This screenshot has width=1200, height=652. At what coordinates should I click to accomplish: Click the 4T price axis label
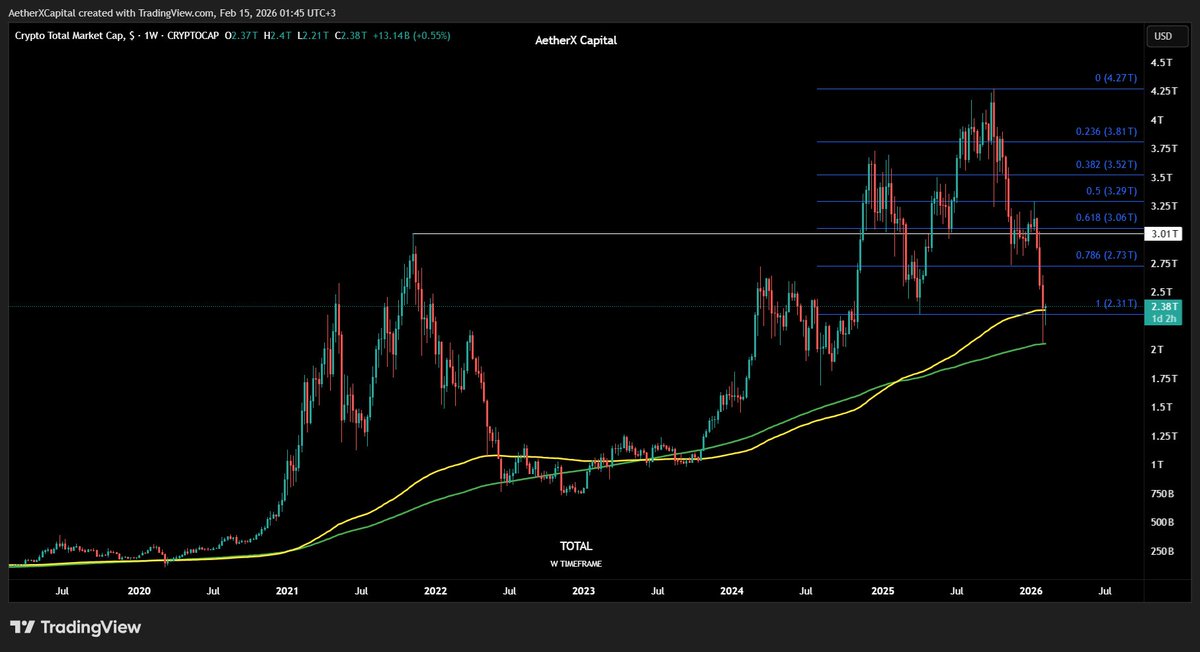point(1157,120)
